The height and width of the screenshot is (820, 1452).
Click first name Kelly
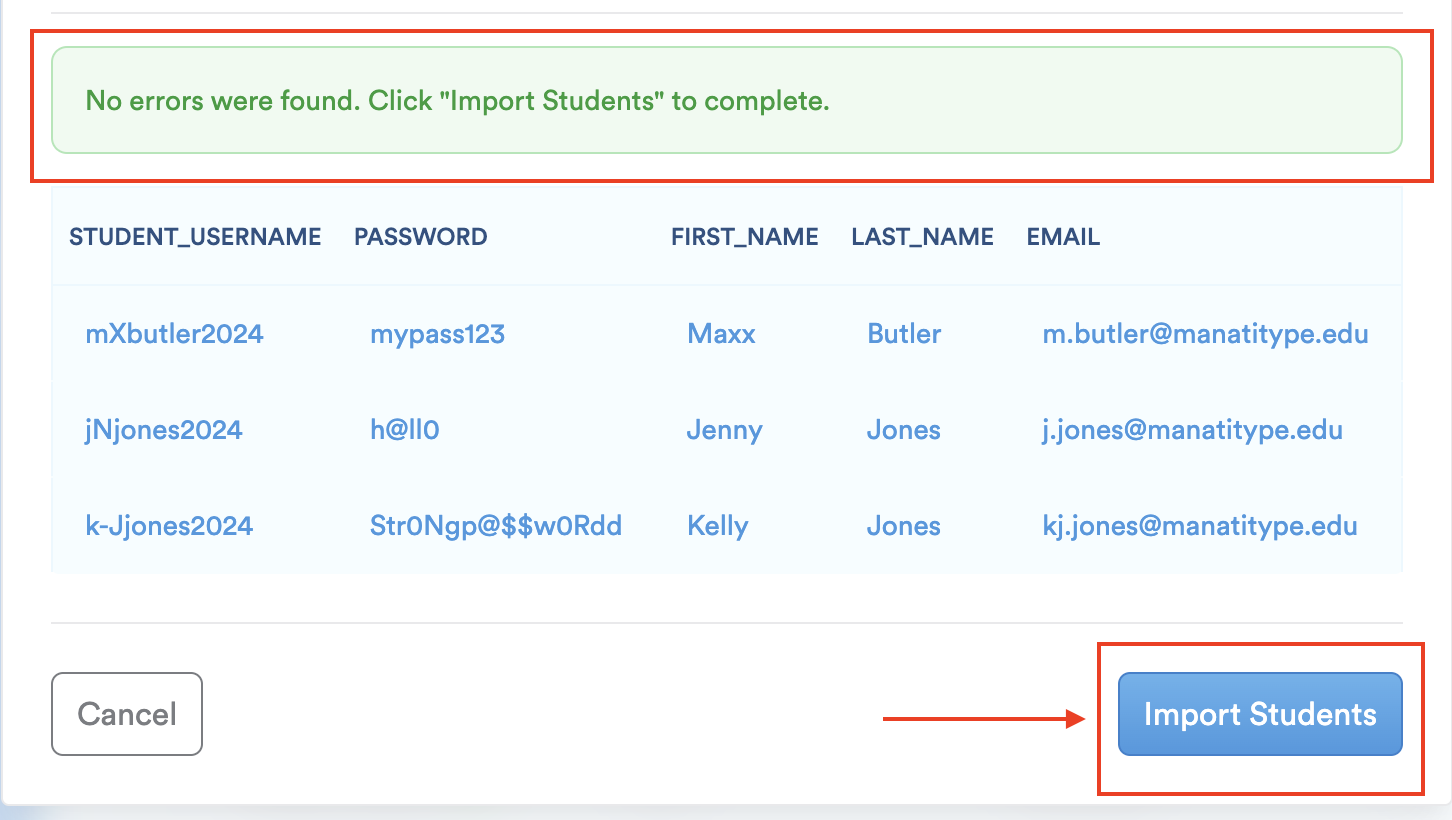click(718, 526)
